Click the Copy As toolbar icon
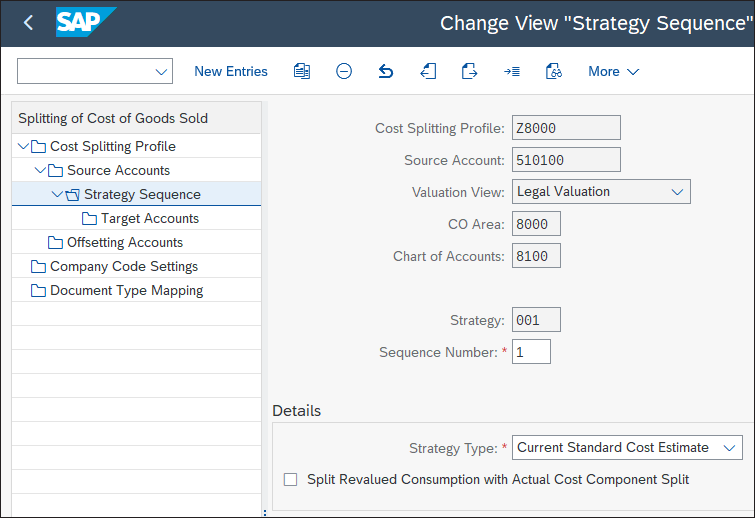The width and height of the screenshot is (755, 518). [x=302, y=71]
